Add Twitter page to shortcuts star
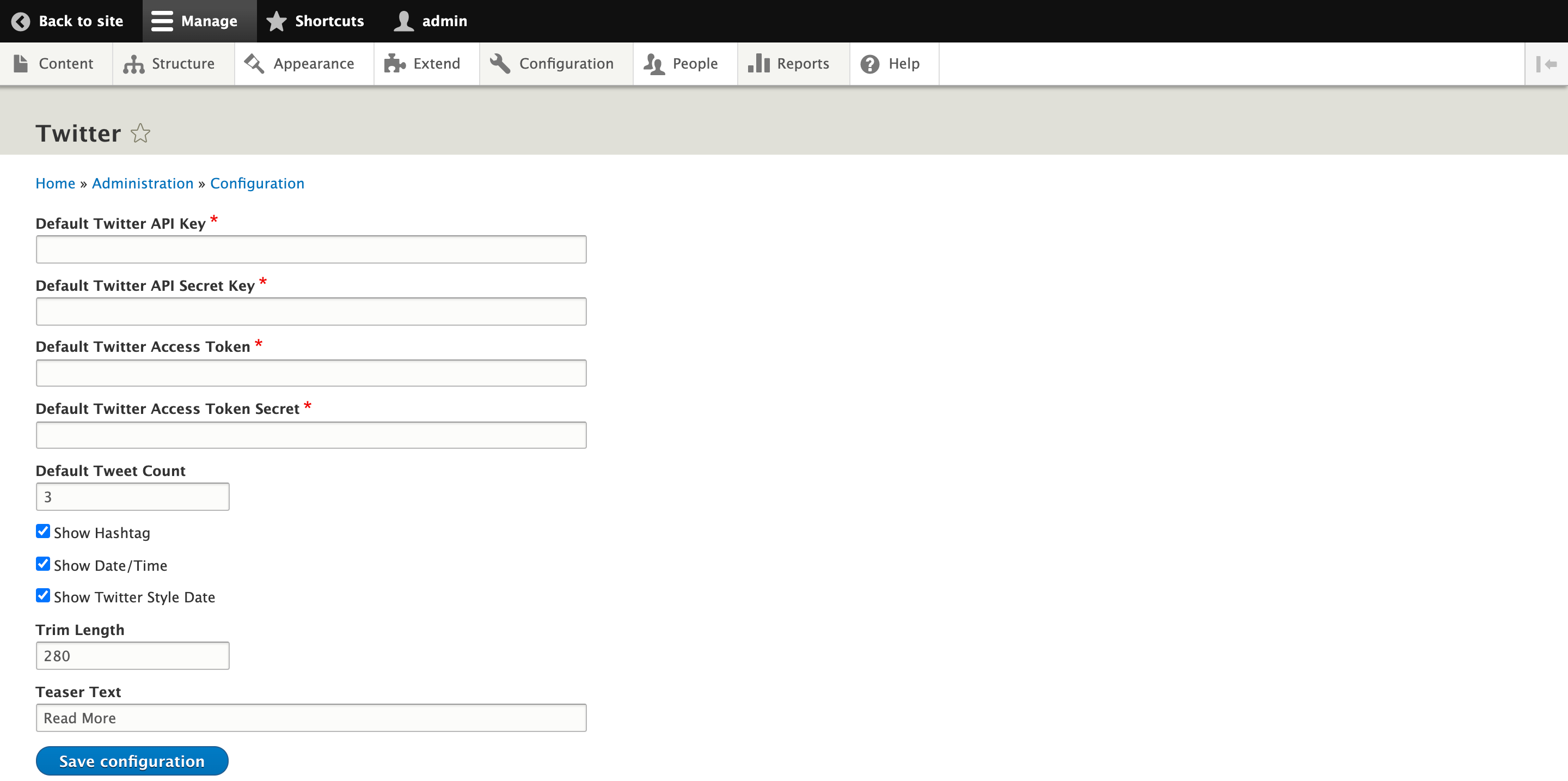This screenshot has height=781, width=1568. [140, 133]
